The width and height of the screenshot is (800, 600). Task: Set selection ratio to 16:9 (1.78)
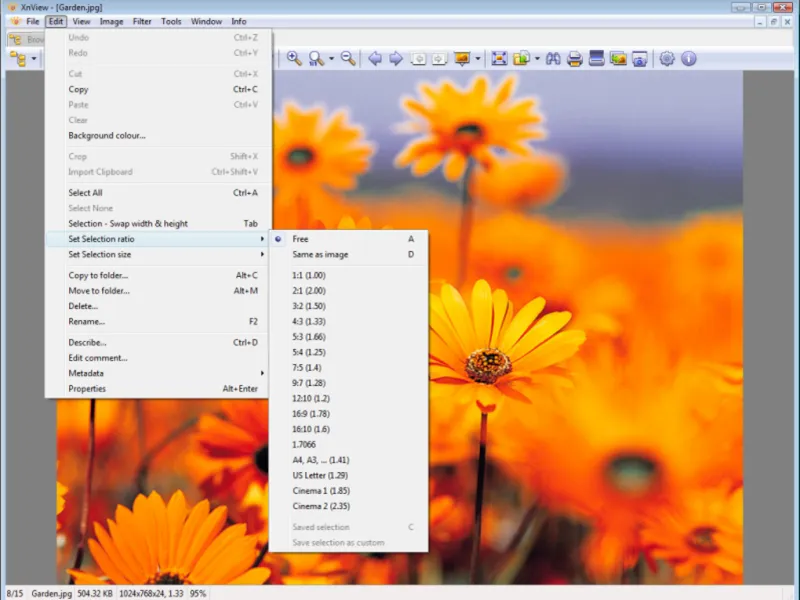point(349,414)
